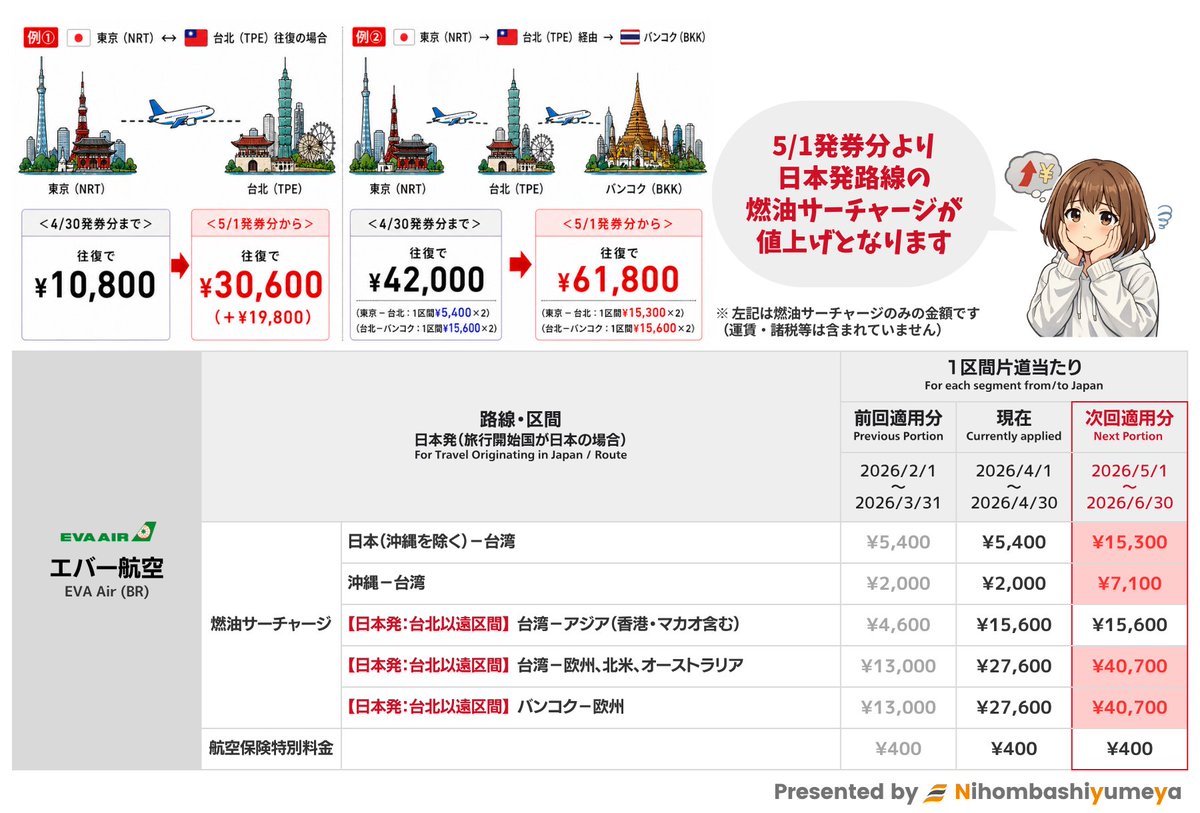Click the ¥15,300 next-portion fare
The width and height of the screenshot is (1200, 813).
pyautogui.click(x=1129, y=542)
